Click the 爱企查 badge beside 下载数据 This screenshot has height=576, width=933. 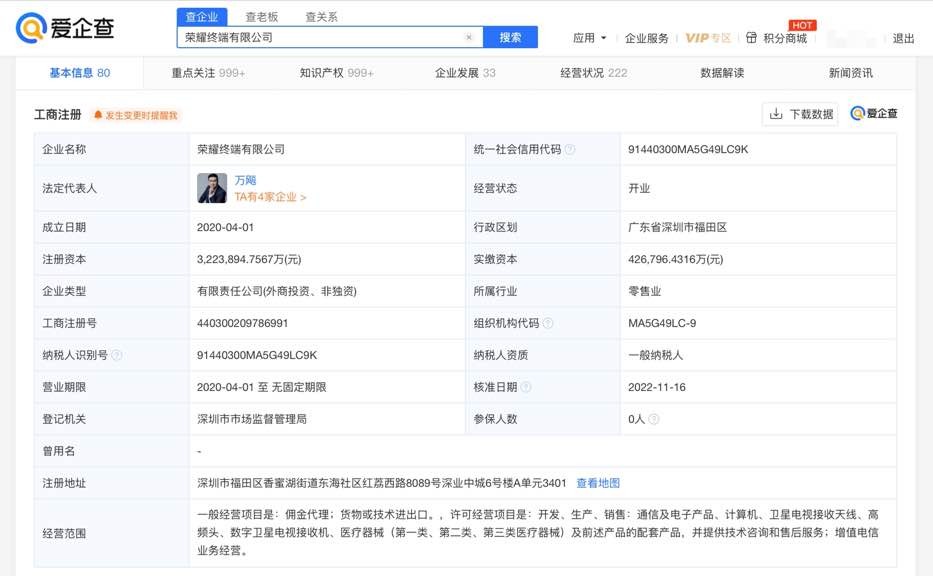873,114
